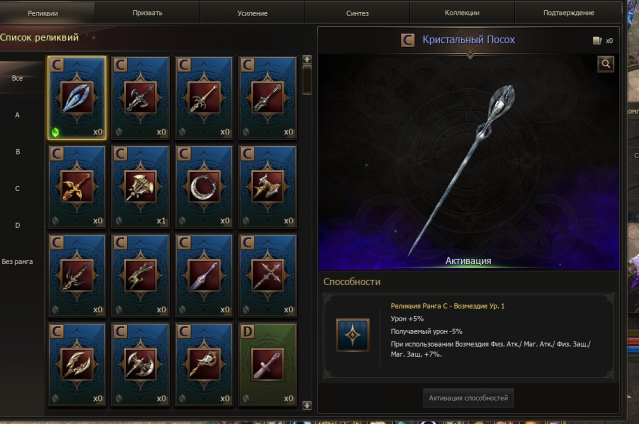Filter relic list by rank A

tap(17, 115)
